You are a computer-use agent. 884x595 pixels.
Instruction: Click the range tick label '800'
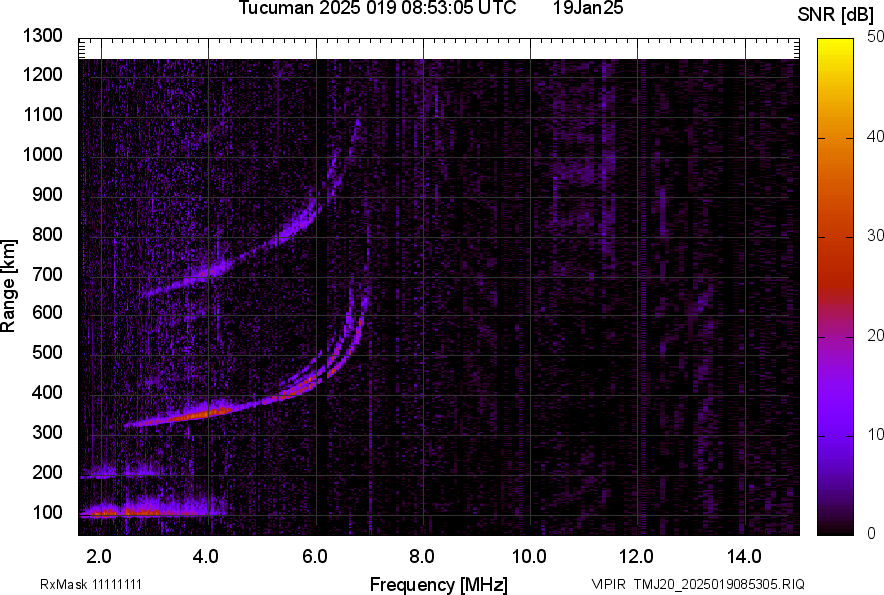(47, 234)
